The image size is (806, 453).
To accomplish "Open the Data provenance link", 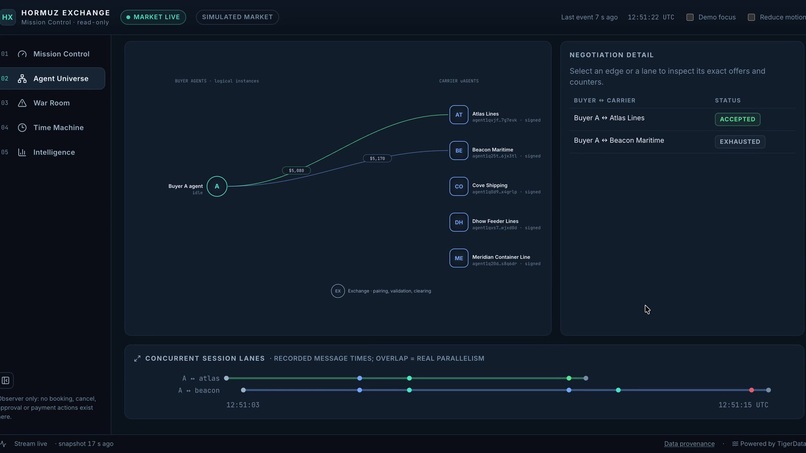I will tap(689, 444).
